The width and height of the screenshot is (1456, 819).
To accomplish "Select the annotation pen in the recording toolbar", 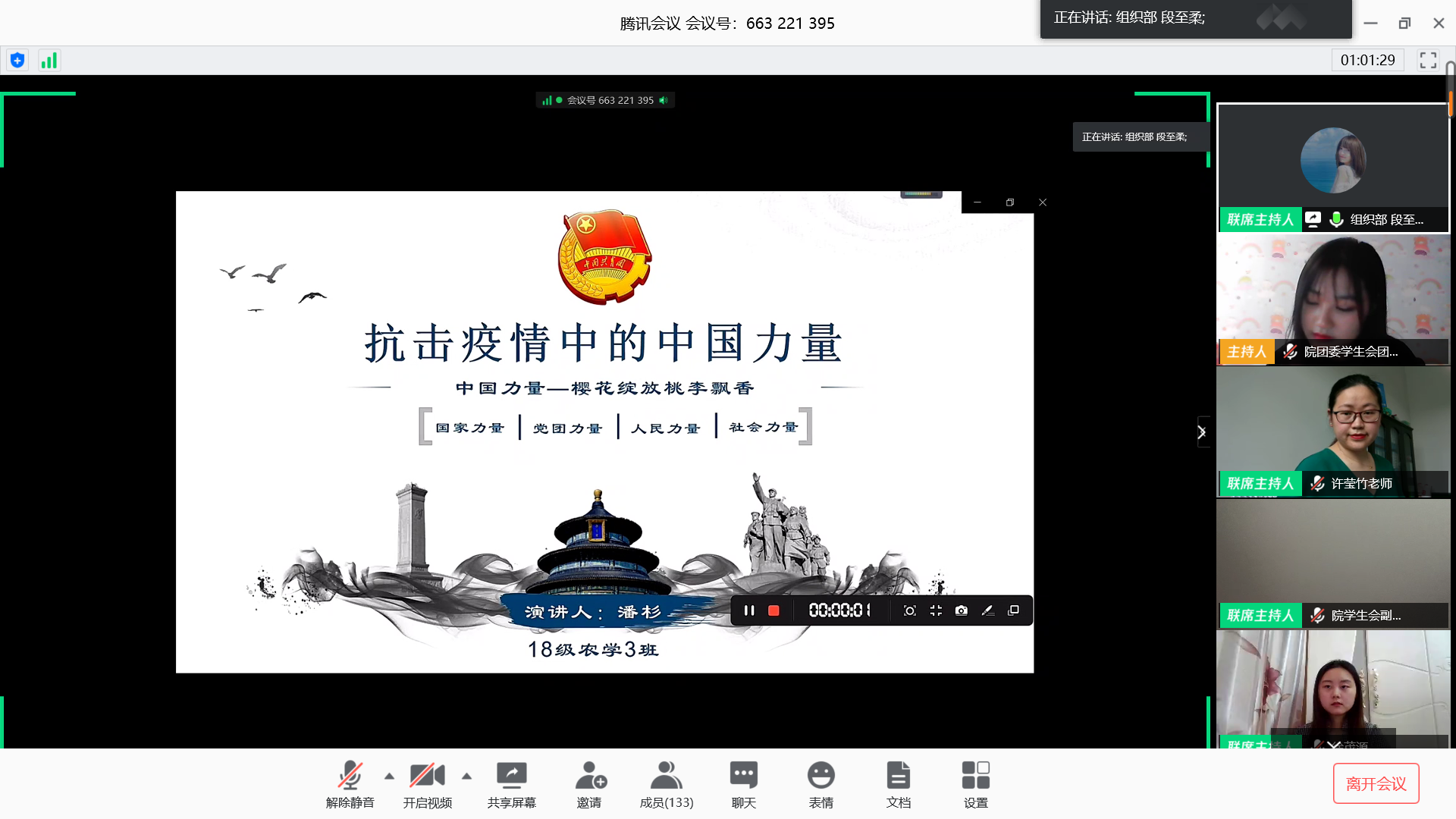I will pos(987,610).
